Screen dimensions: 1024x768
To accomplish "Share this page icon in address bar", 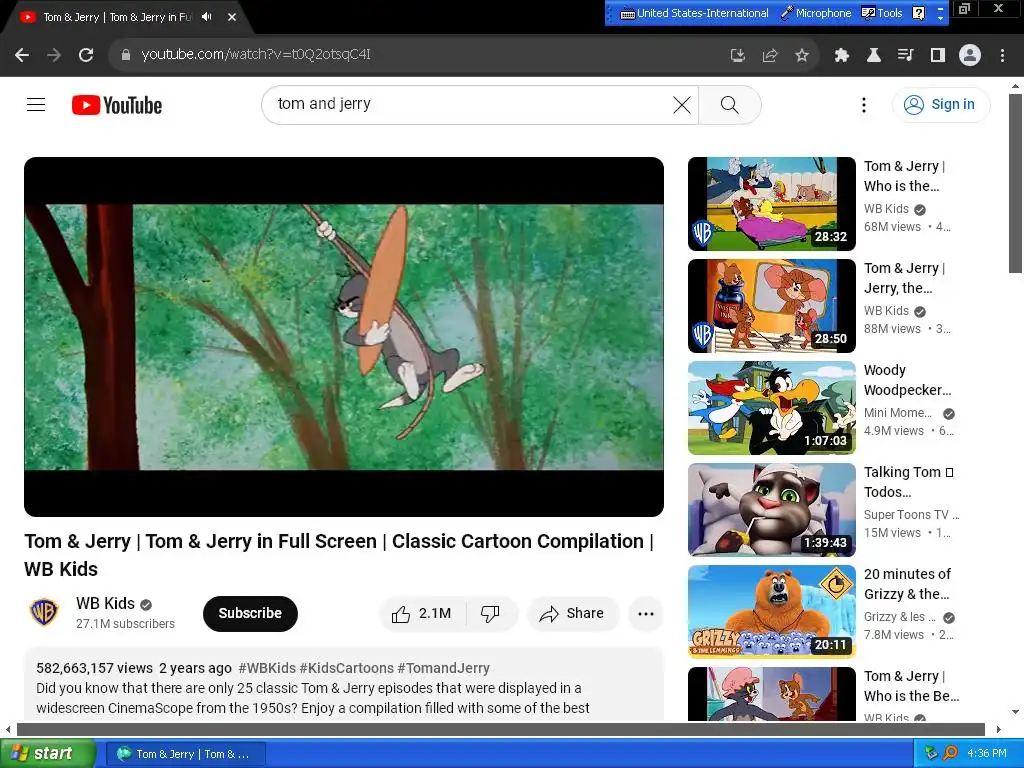I will [x=770, y=56].
